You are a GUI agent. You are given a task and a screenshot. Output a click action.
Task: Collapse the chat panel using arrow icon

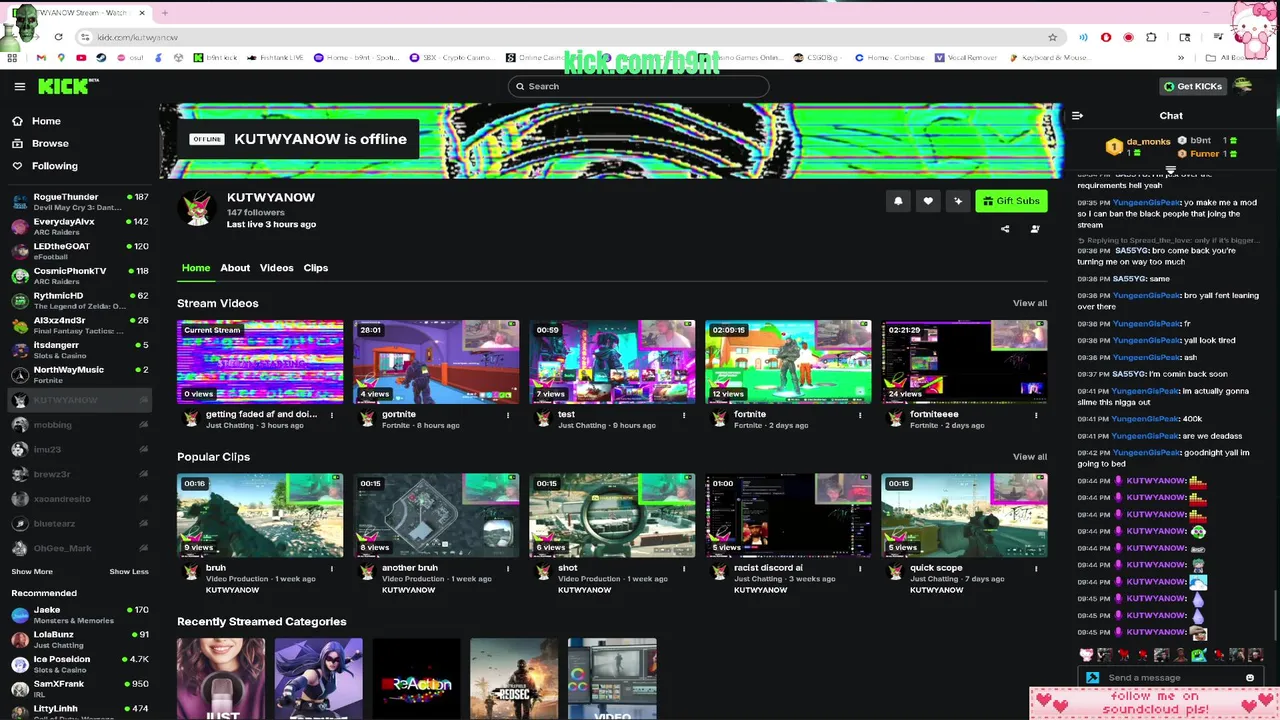click(1077, 116)
